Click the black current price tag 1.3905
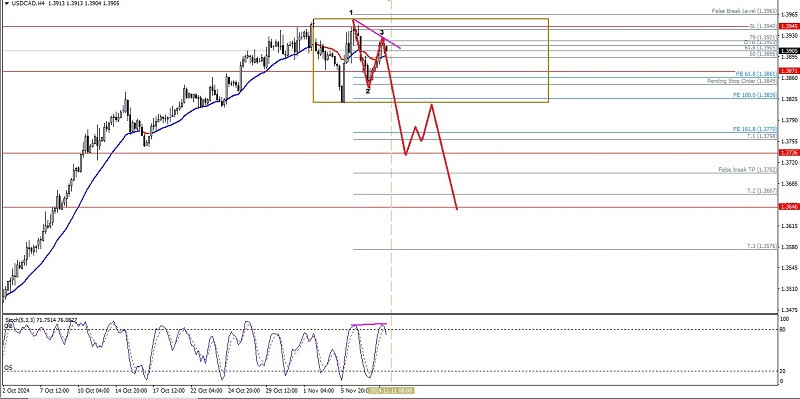The image size is (800, 399). (788, 51)
